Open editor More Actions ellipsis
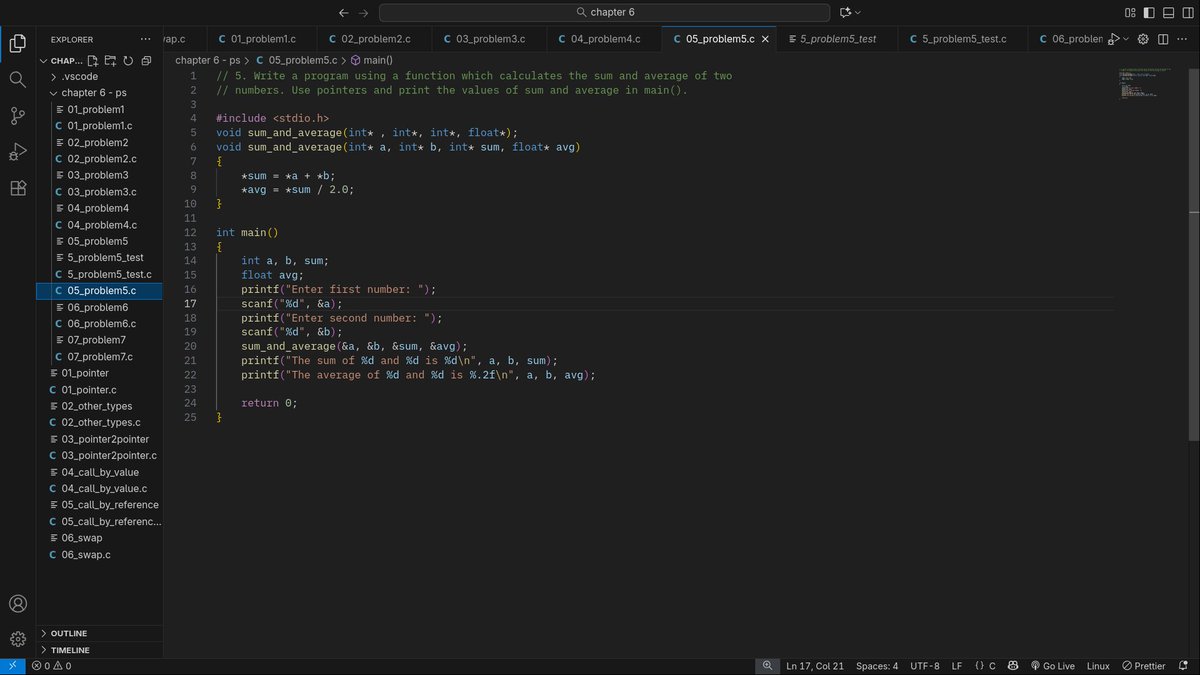The image size is (1200, 675). (x=1183, y=39)
